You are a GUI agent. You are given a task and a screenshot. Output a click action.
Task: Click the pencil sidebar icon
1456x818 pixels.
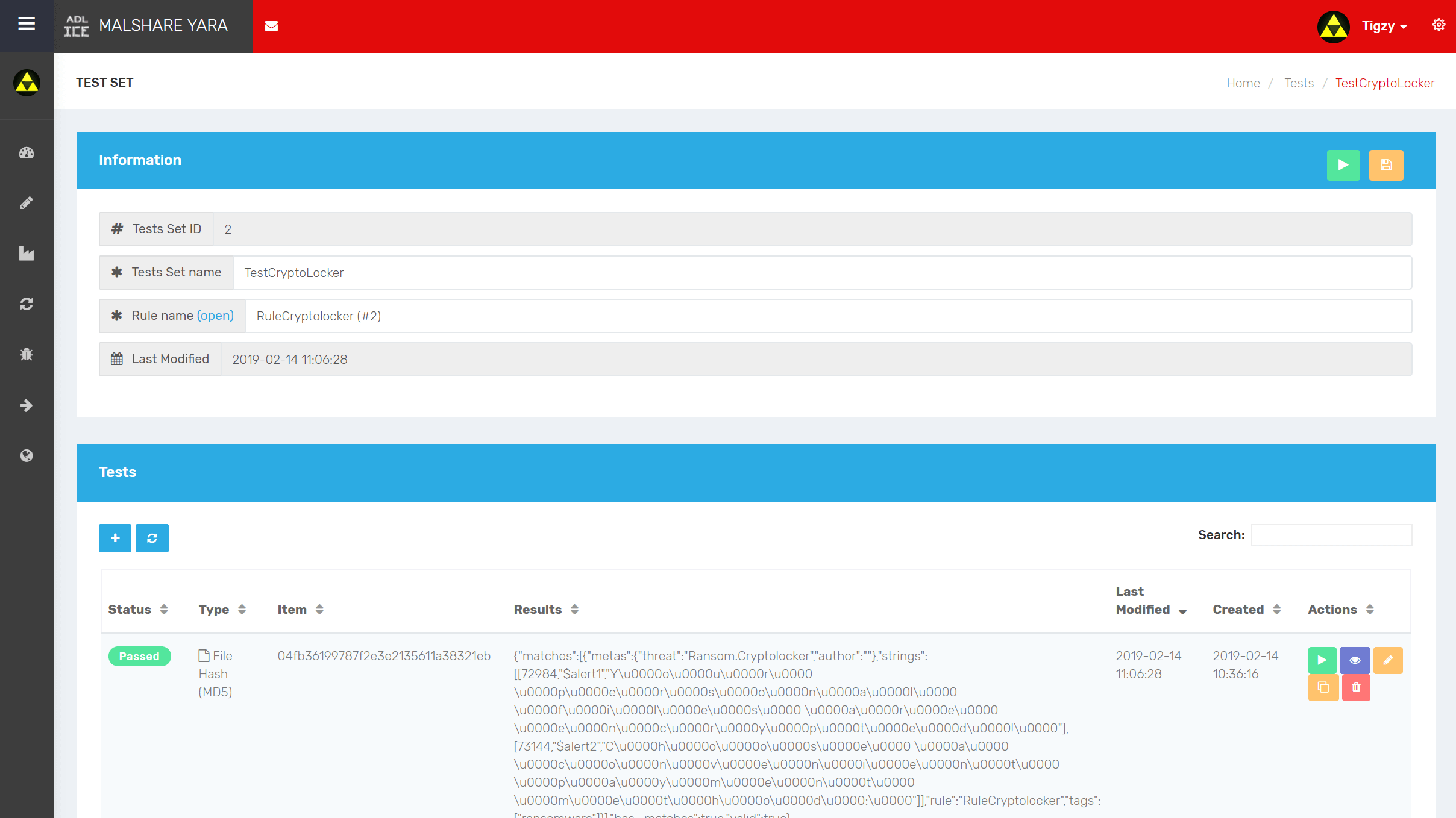[x=27, y=203]
